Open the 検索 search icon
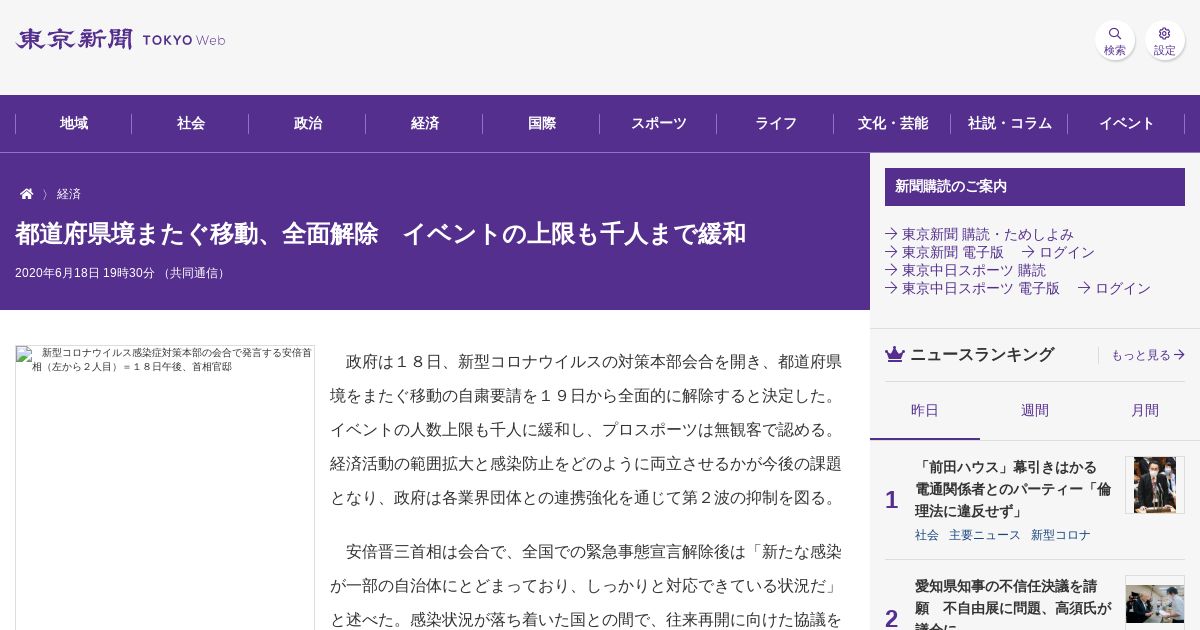The image size is (1200, 630). pyautogui.click(x=1114, y=40)
